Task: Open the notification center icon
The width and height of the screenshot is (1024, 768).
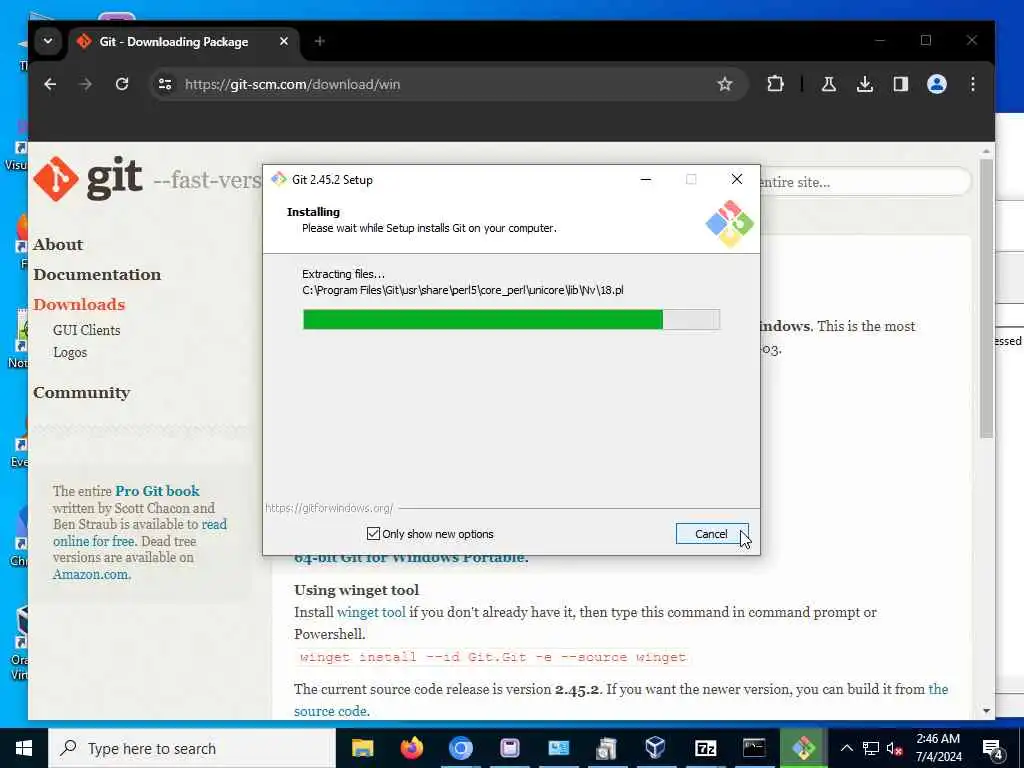Action: click(x=993, y=748)
